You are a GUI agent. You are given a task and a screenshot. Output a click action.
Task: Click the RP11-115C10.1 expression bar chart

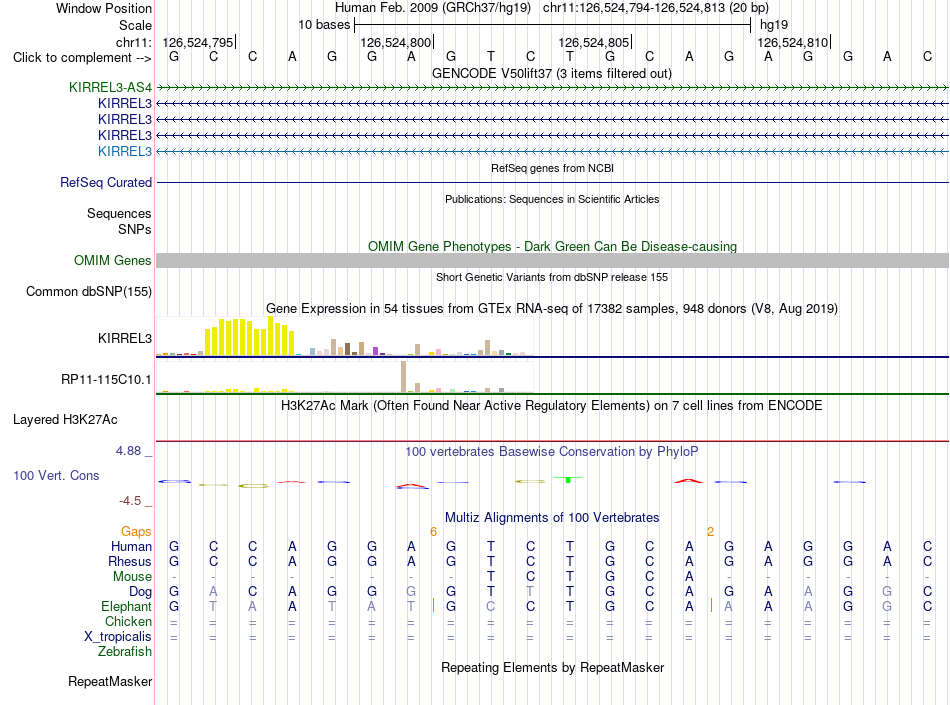click(x=344, y=377)
